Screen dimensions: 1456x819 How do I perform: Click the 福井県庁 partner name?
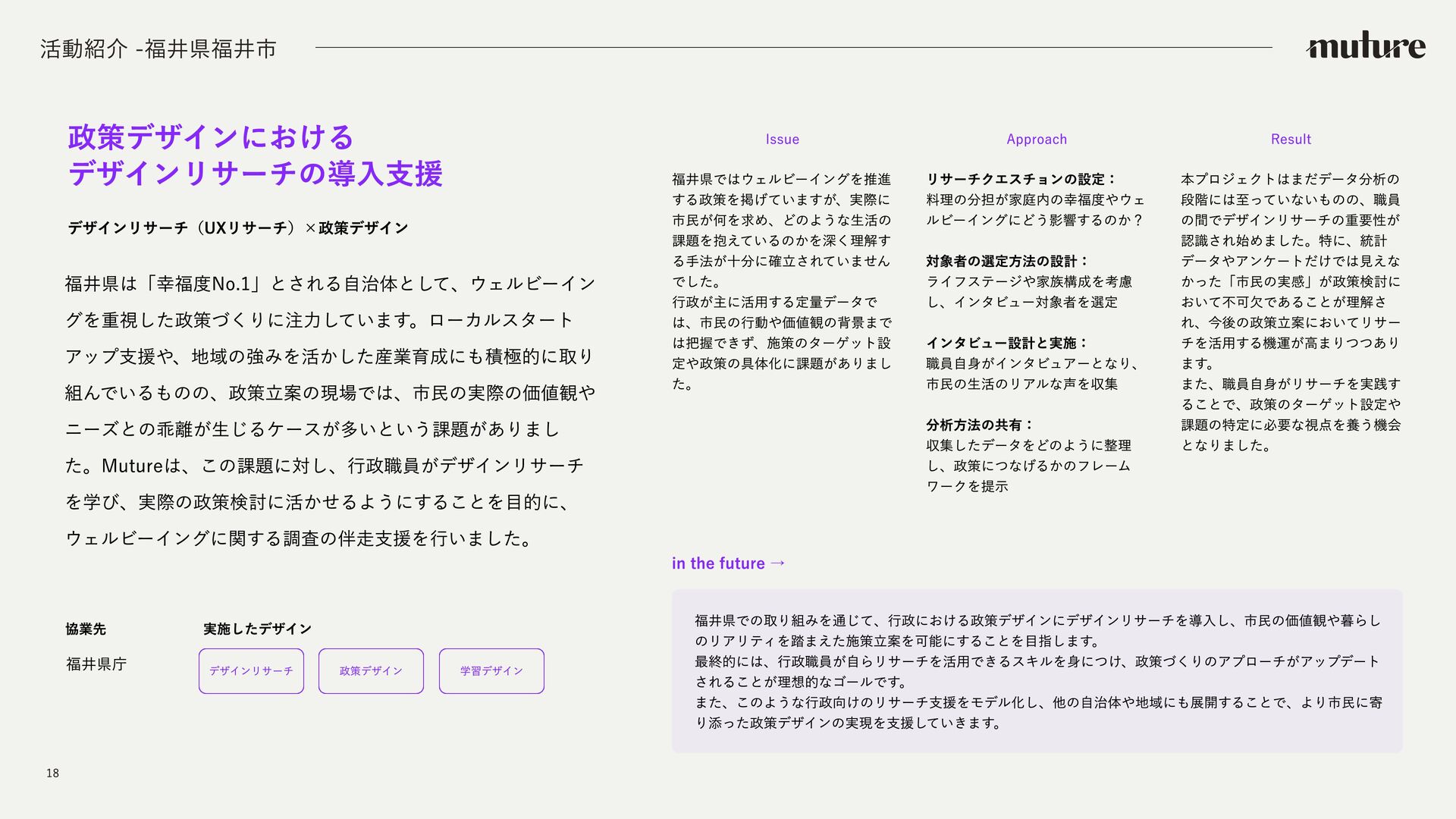tap(96, 664)
